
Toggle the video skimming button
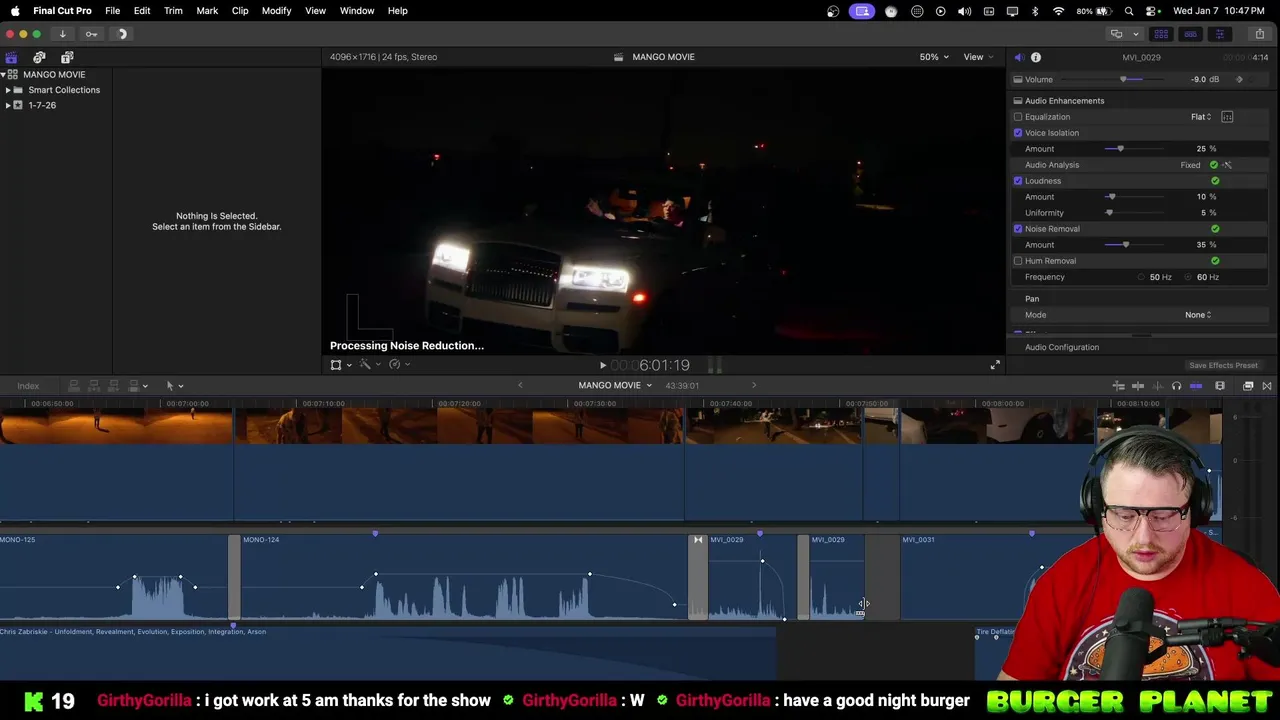coord(1138,386)
